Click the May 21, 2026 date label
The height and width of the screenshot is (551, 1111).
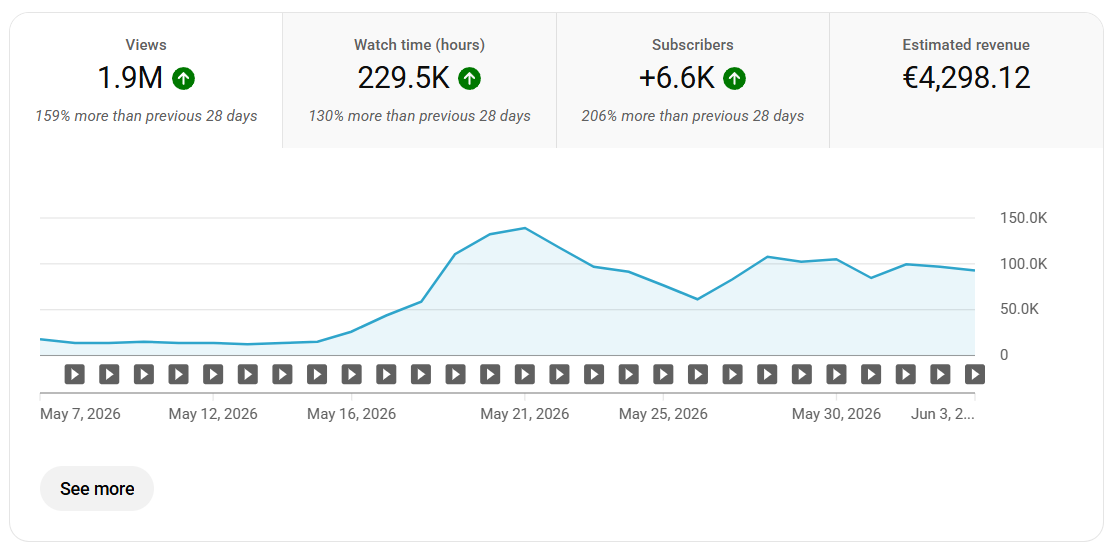coord(524,414)
